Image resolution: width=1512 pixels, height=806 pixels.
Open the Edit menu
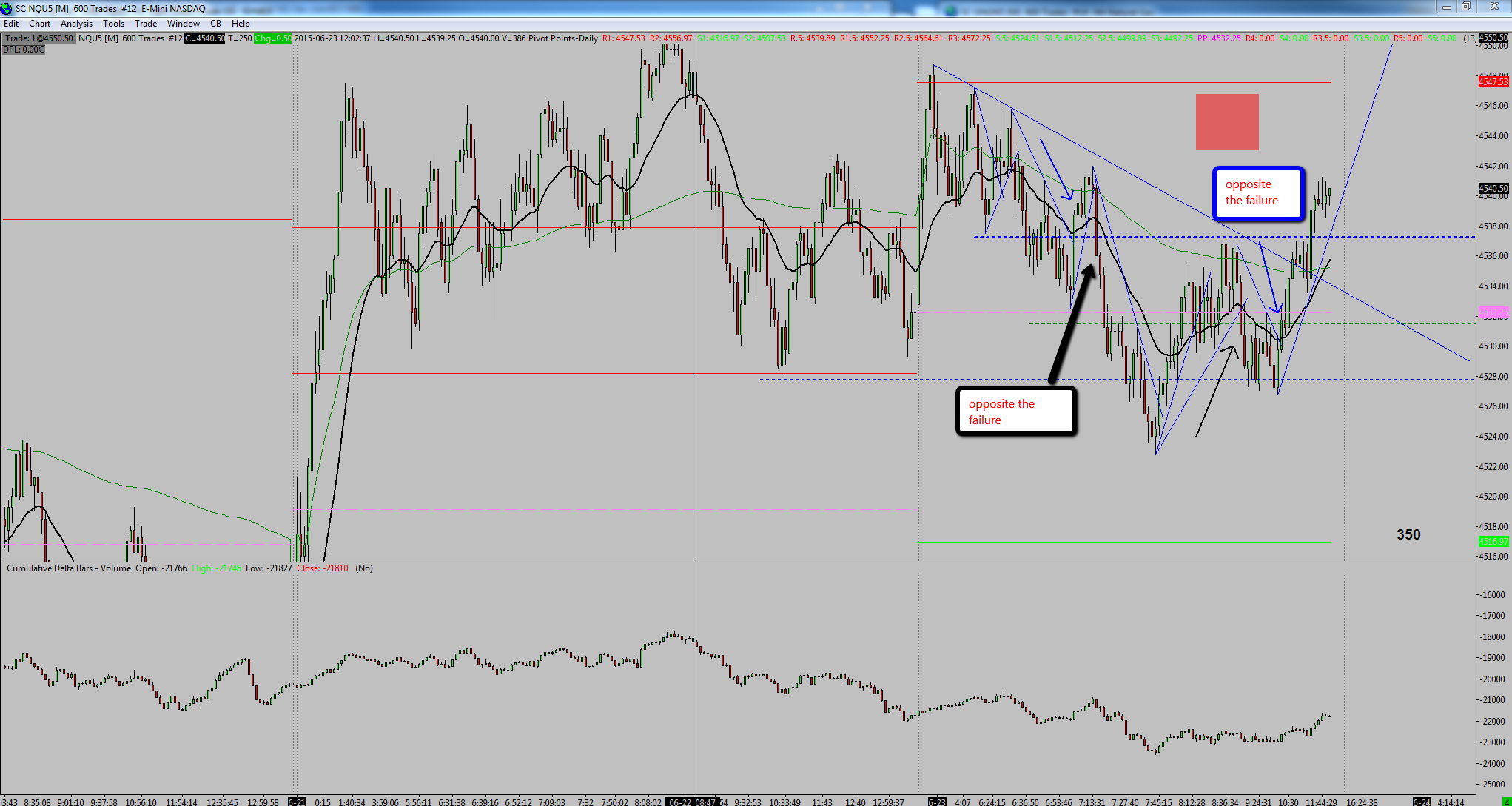pyautogui.click(x=11, y=24)
